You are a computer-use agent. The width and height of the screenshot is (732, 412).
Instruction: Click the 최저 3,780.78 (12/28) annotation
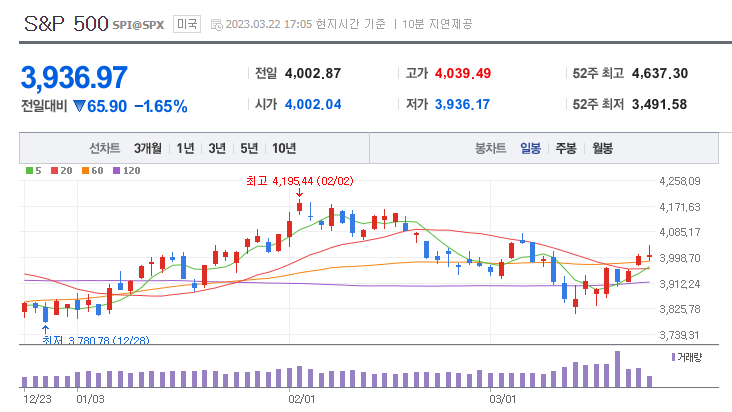(x=96, y=340)
